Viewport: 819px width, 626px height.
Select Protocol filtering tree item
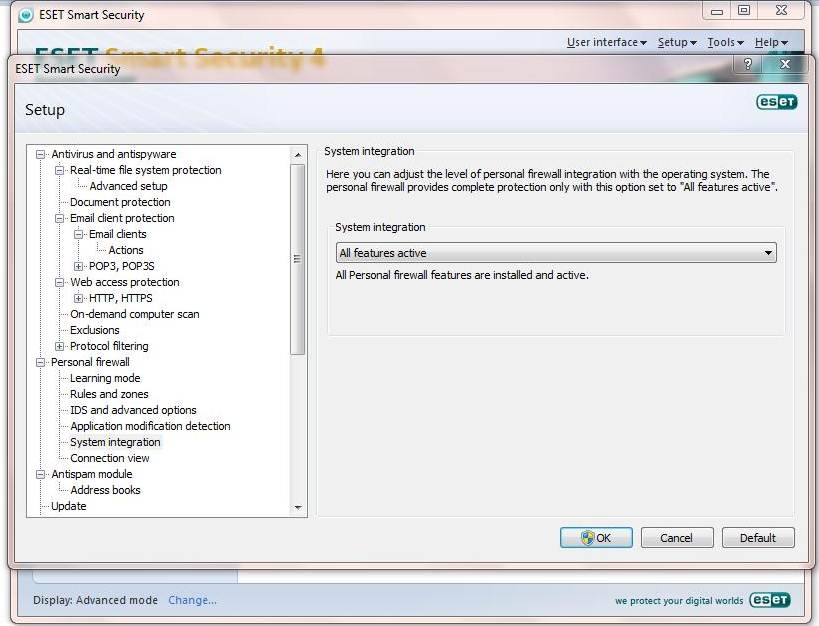pyautogui.click(x=109, y=346)
